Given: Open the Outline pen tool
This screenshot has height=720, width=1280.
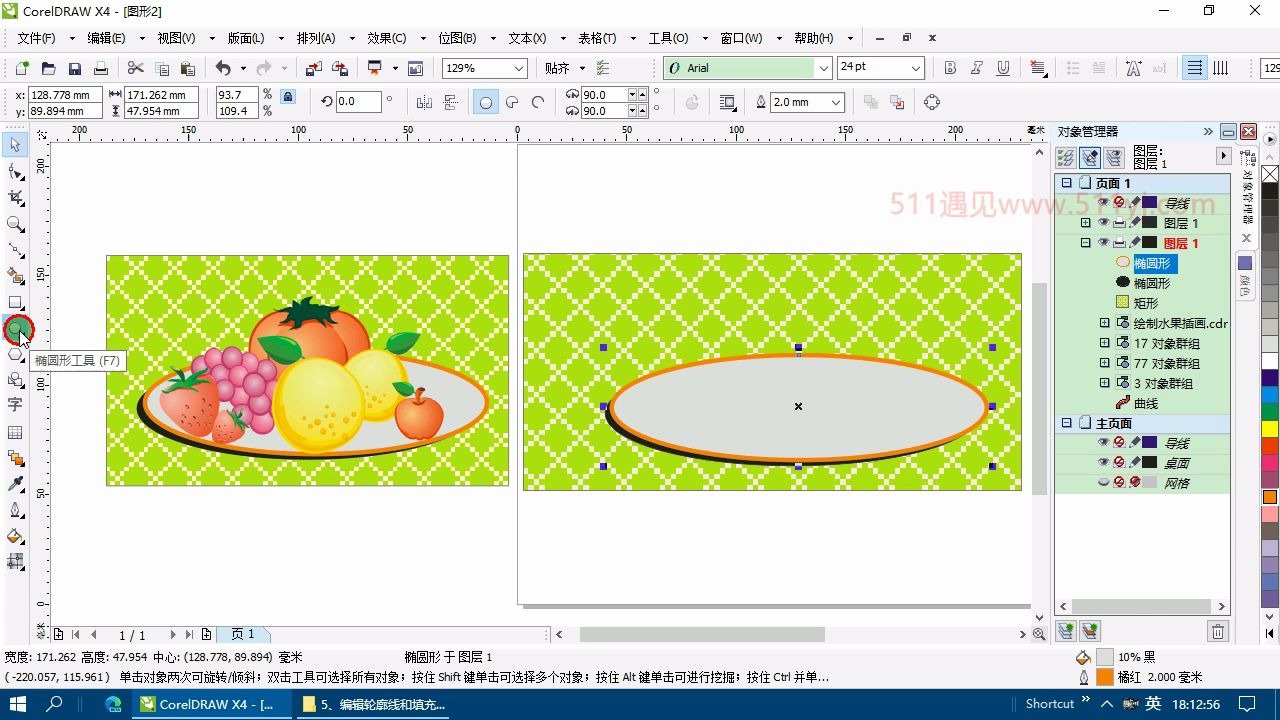Looking at the screenshot, I should 15,510.
